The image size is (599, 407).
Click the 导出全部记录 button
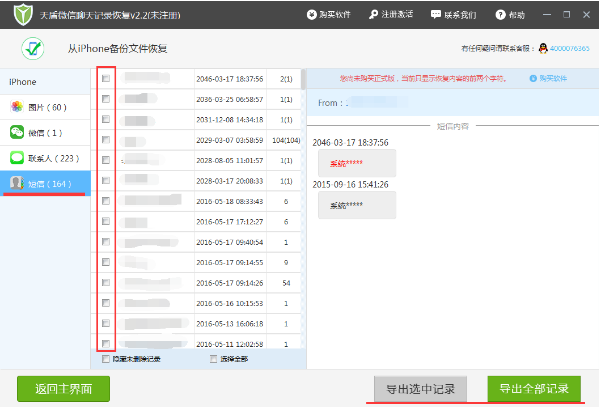[534, 389]
